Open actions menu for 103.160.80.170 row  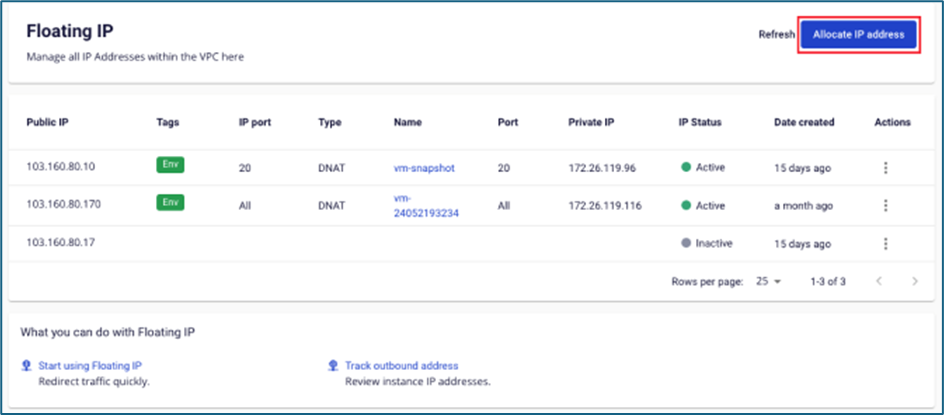[x=885, y=205]
